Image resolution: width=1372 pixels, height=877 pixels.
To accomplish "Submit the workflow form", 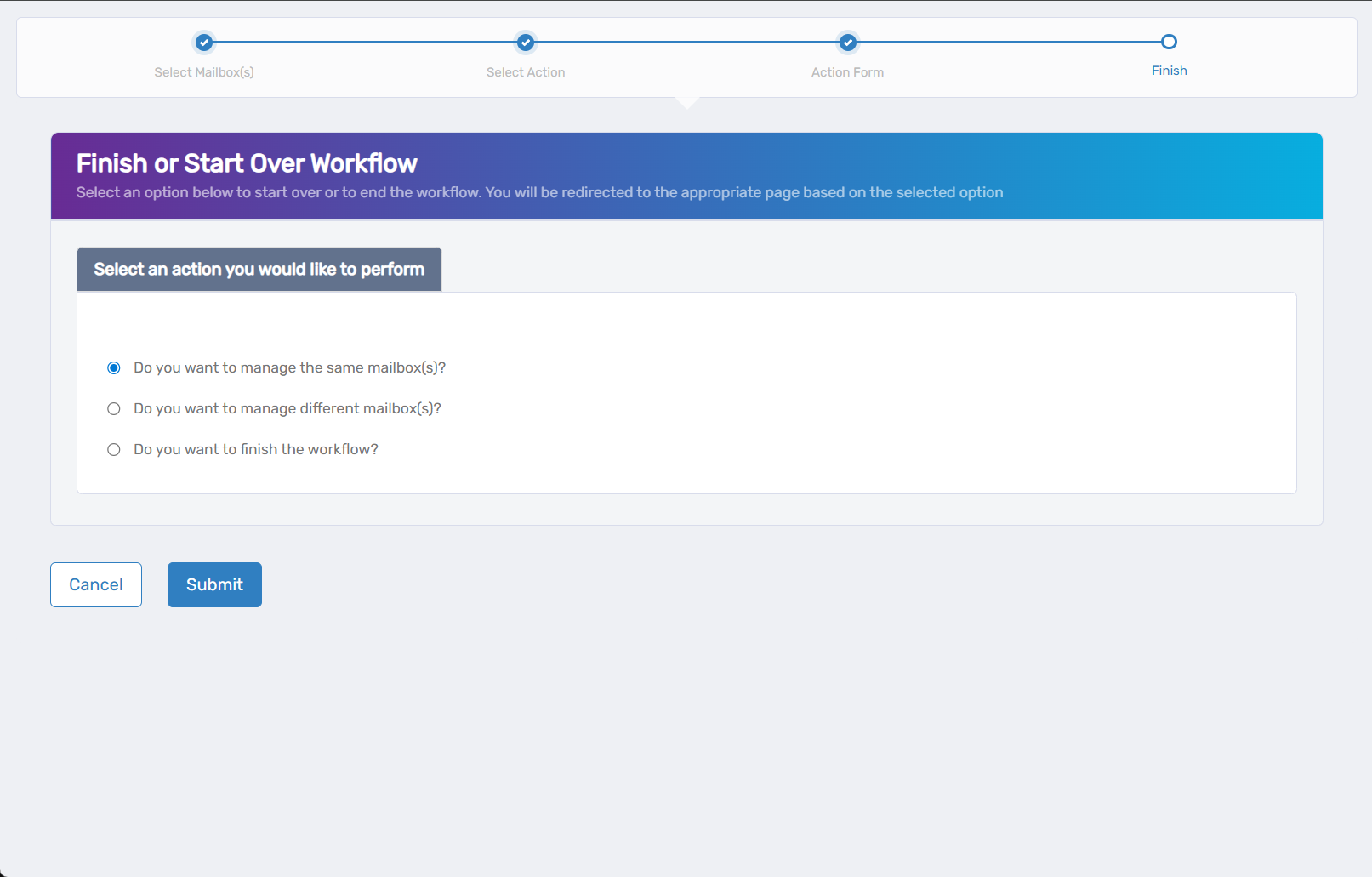I will click(213, 584).
